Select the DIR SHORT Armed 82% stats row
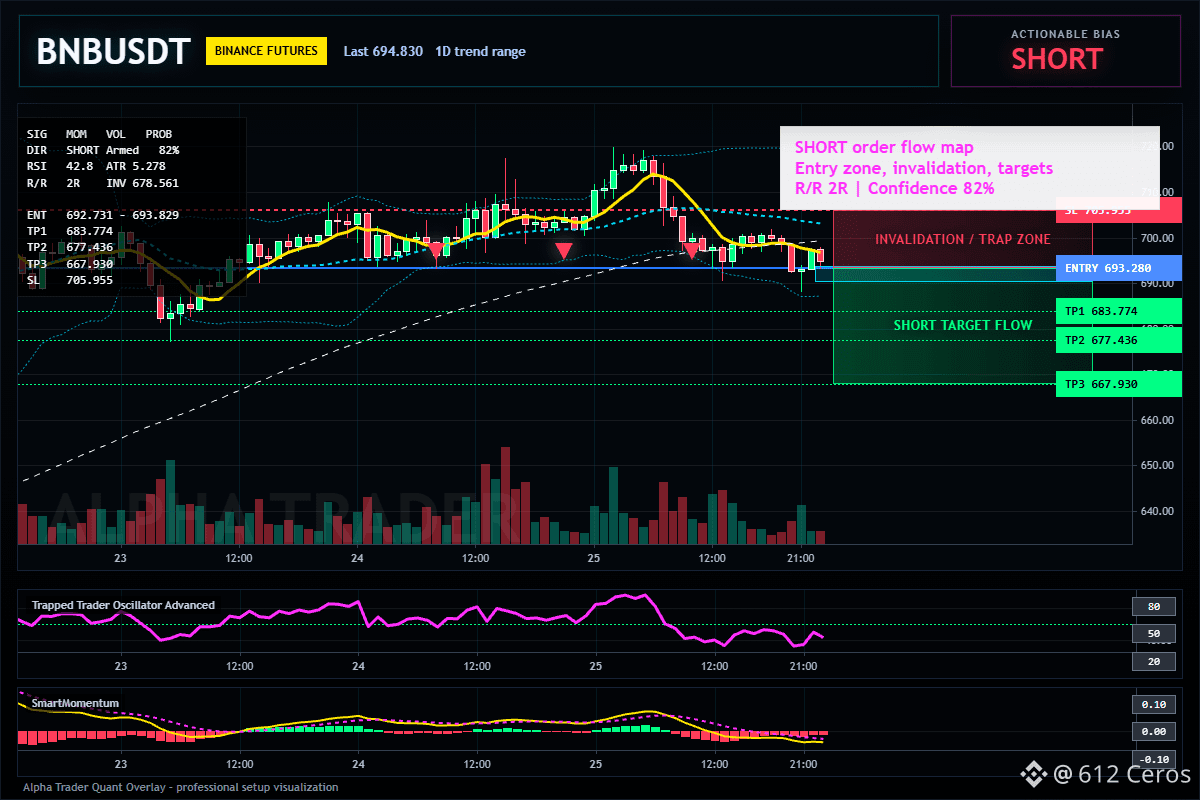This screenshot has height=800, width=1200. coord(103,149)
